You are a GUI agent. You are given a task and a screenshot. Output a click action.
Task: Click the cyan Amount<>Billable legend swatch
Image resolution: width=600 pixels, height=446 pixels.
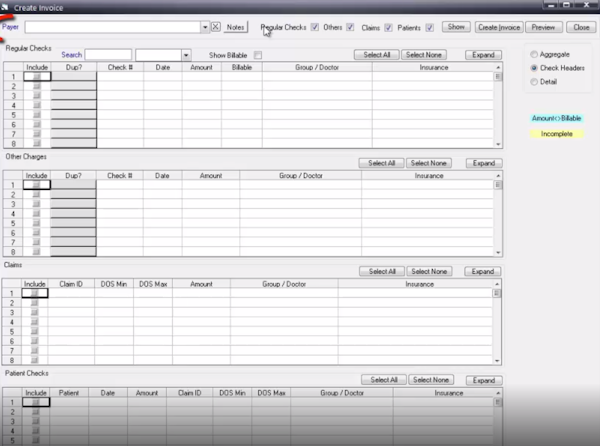pos(558,118)
